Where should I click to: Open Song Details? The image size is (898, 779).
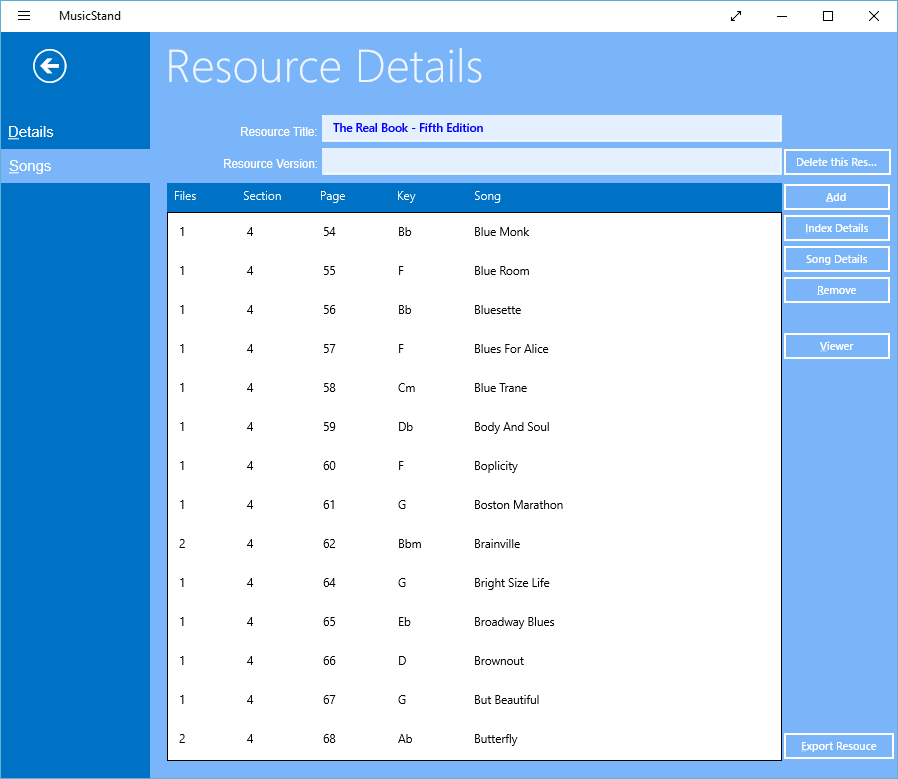pyautogui.click(x=836, y=259)
